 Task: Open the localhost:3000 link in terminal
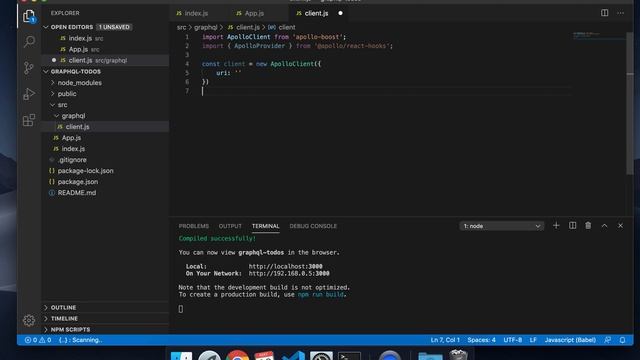[285, 267]
